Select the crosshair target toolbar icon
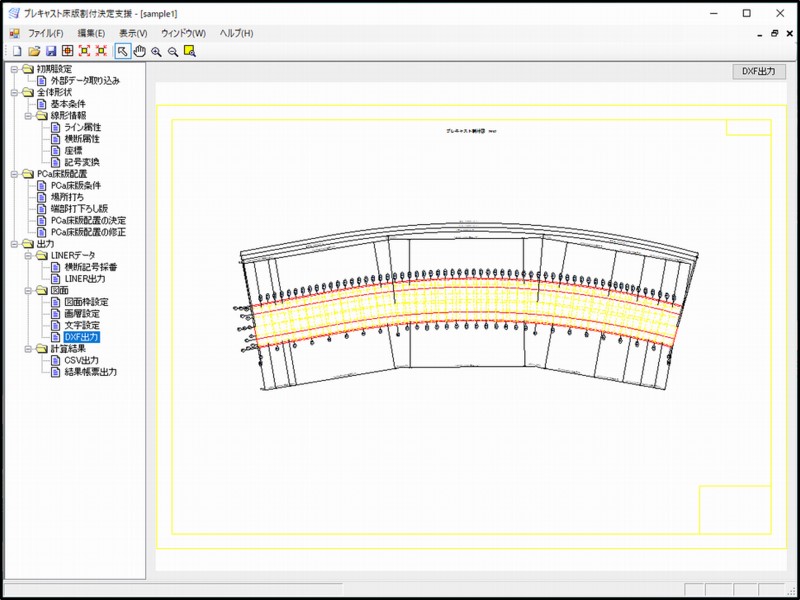This screenshot has width=800, height=600. point(67,50)
